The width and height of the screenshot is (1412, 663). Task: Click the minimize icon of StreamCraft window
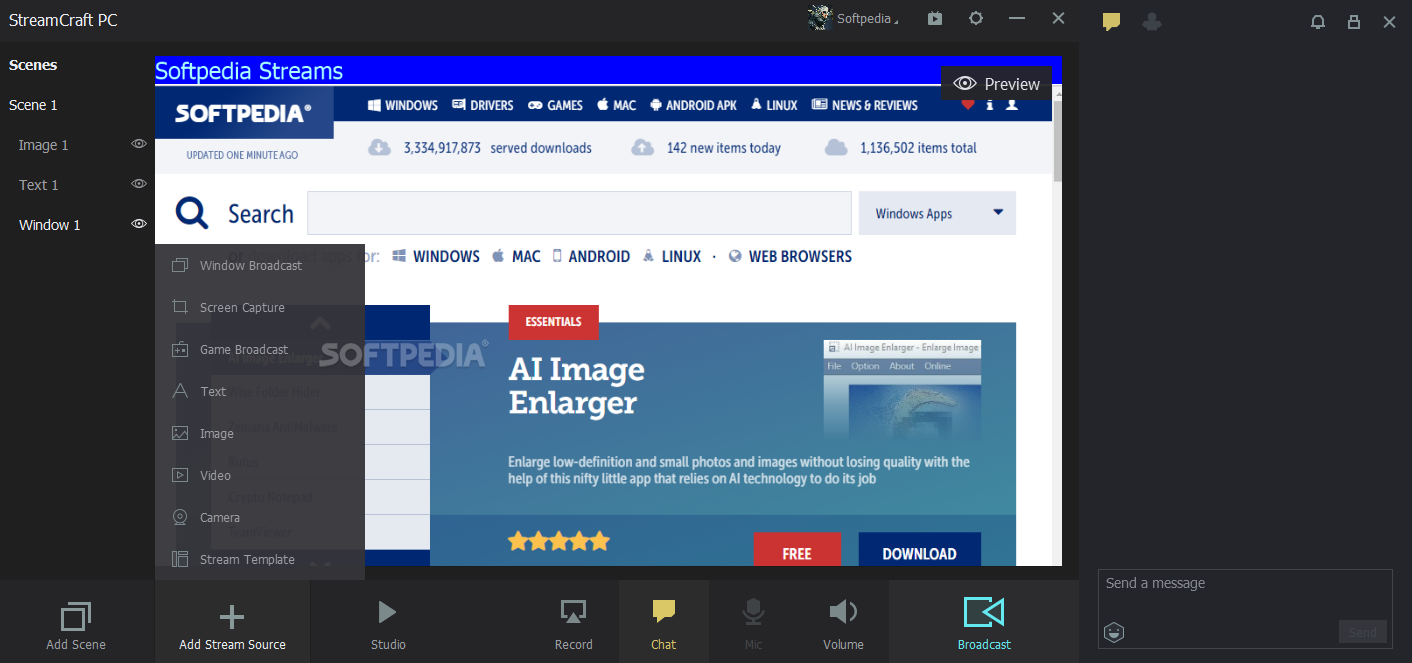click(x=1017, y=18)
